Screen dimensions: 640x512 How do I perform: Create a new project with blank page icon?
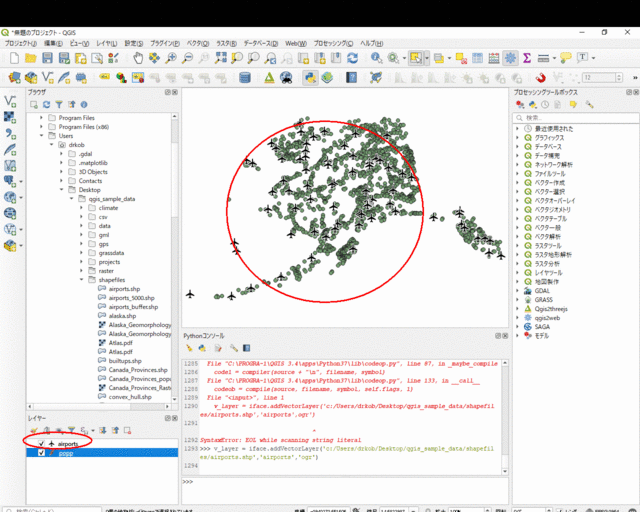(14, 58)
